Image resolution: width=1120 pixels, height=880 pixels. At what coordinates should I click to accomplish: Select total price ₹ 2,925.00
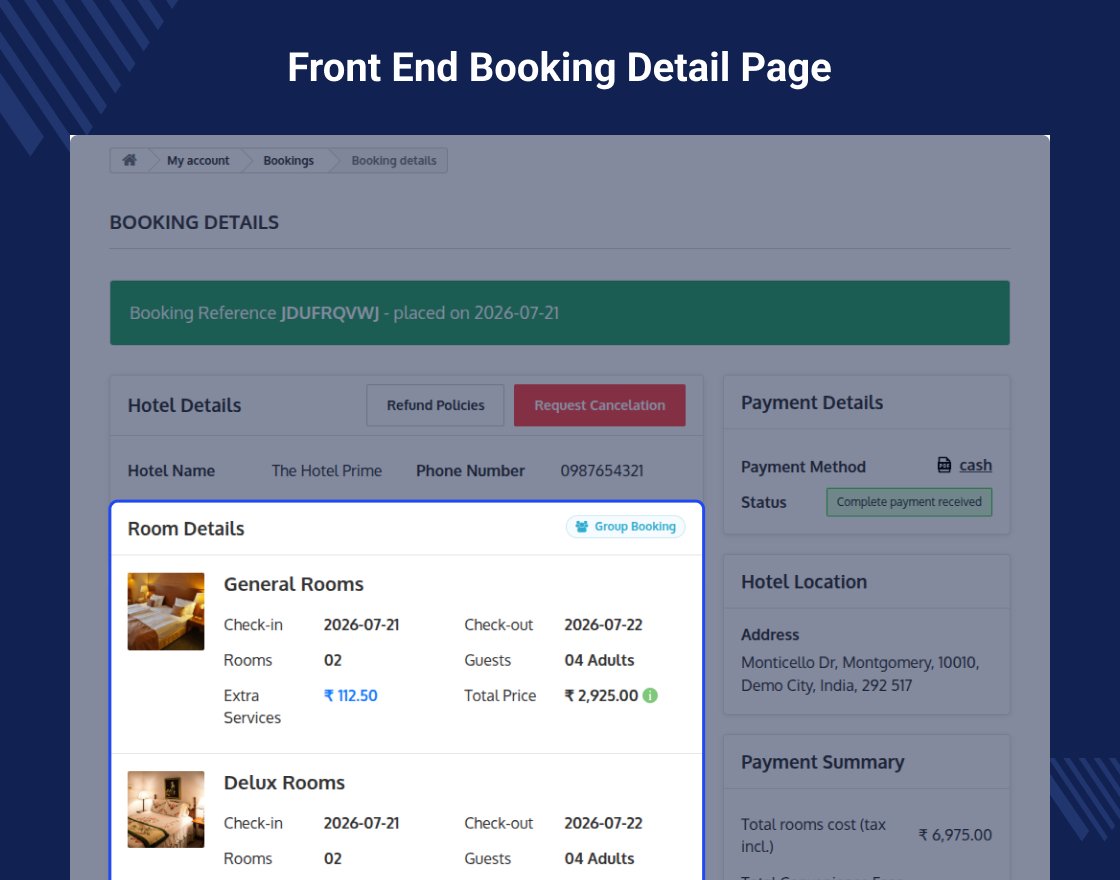(x=601, y=696)
